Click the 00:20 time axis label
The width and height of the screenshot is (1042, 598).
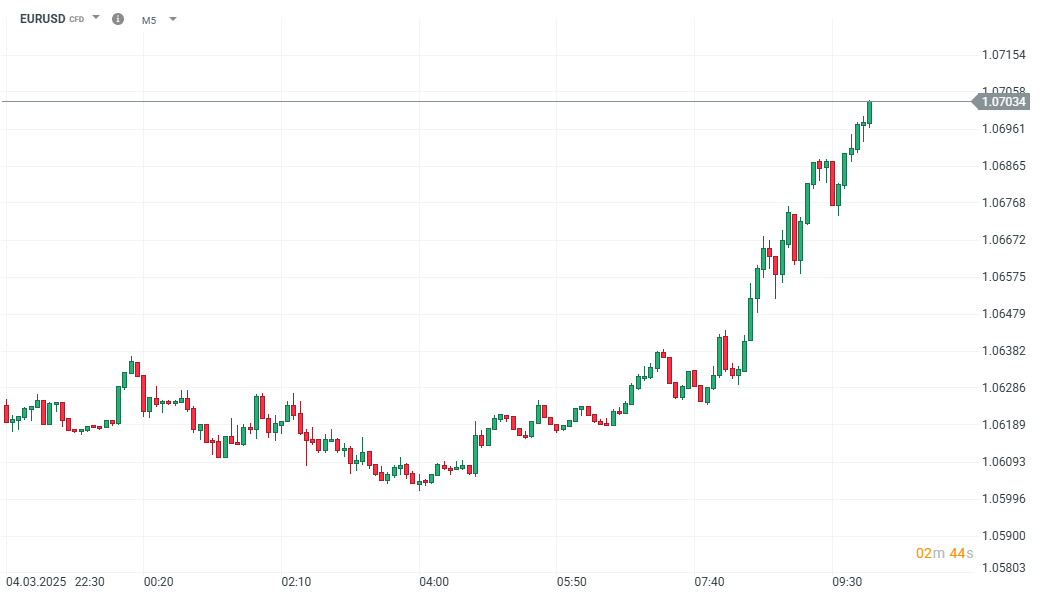click(158, 582)
